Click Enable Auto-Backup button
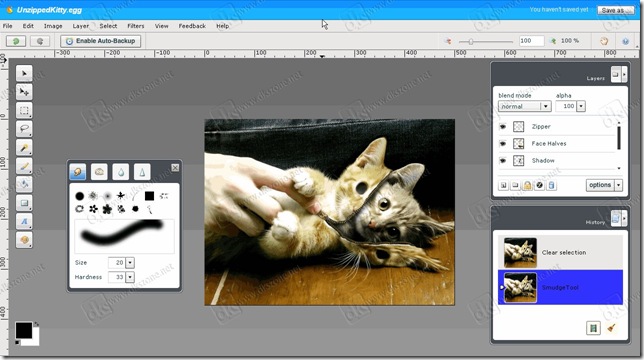644x360 pixels. coord(101,41)
